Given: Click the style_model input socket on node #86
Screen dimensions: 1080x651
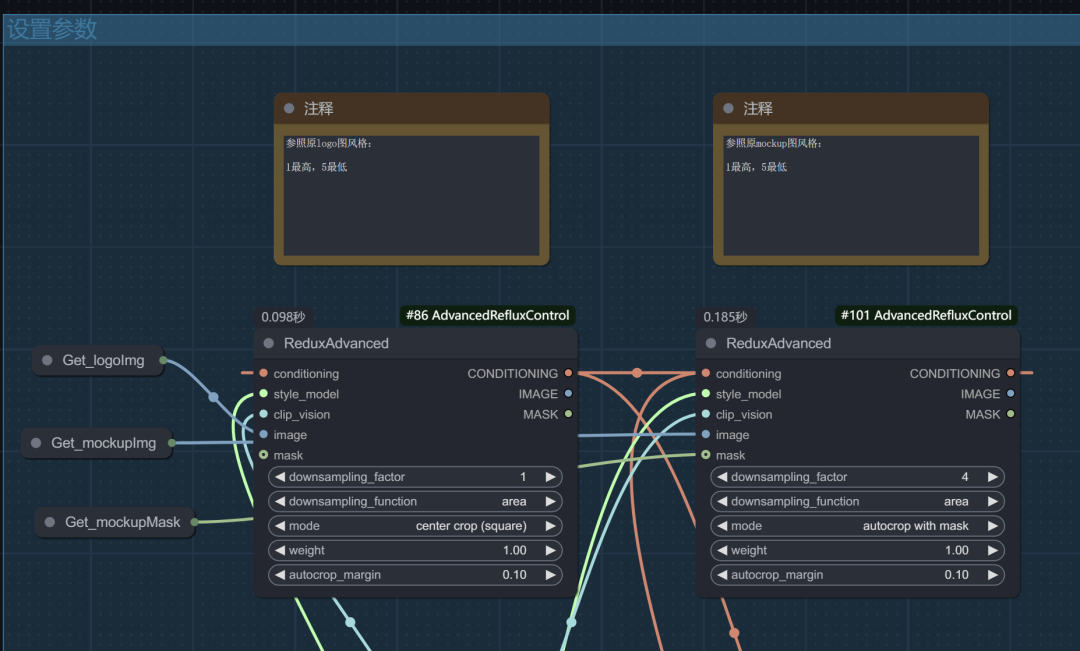Looking at the screenshot, I should coord(265,394).
